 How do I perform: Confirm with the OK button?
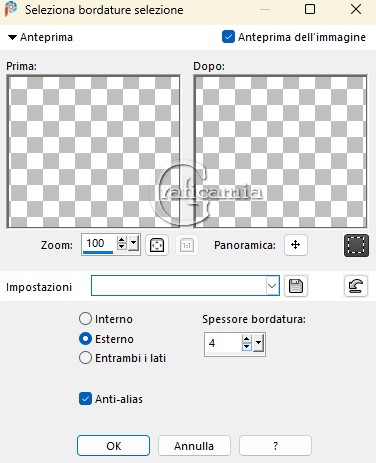point(113,446)
